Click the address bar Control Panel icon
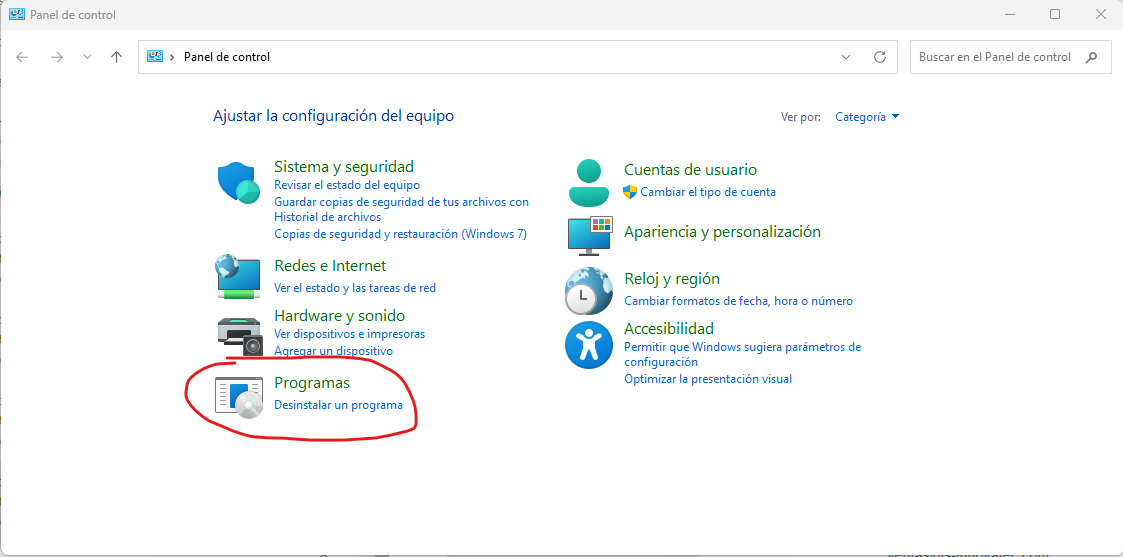Viewport: 1123px width, 557px height. (x=155, y=57)
